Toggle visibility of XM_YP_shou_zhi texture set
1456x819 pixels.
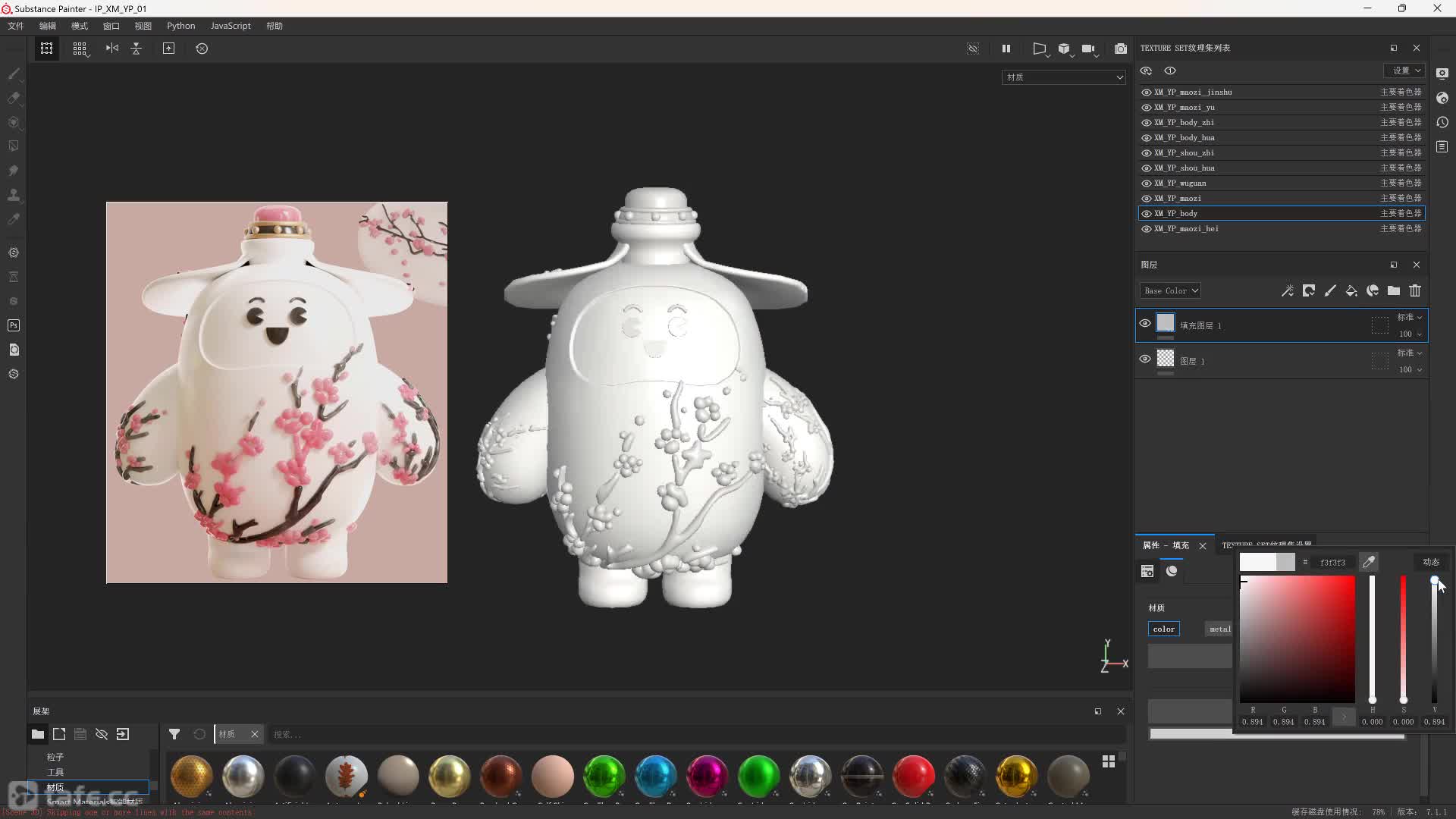(x=1146, y=153)
